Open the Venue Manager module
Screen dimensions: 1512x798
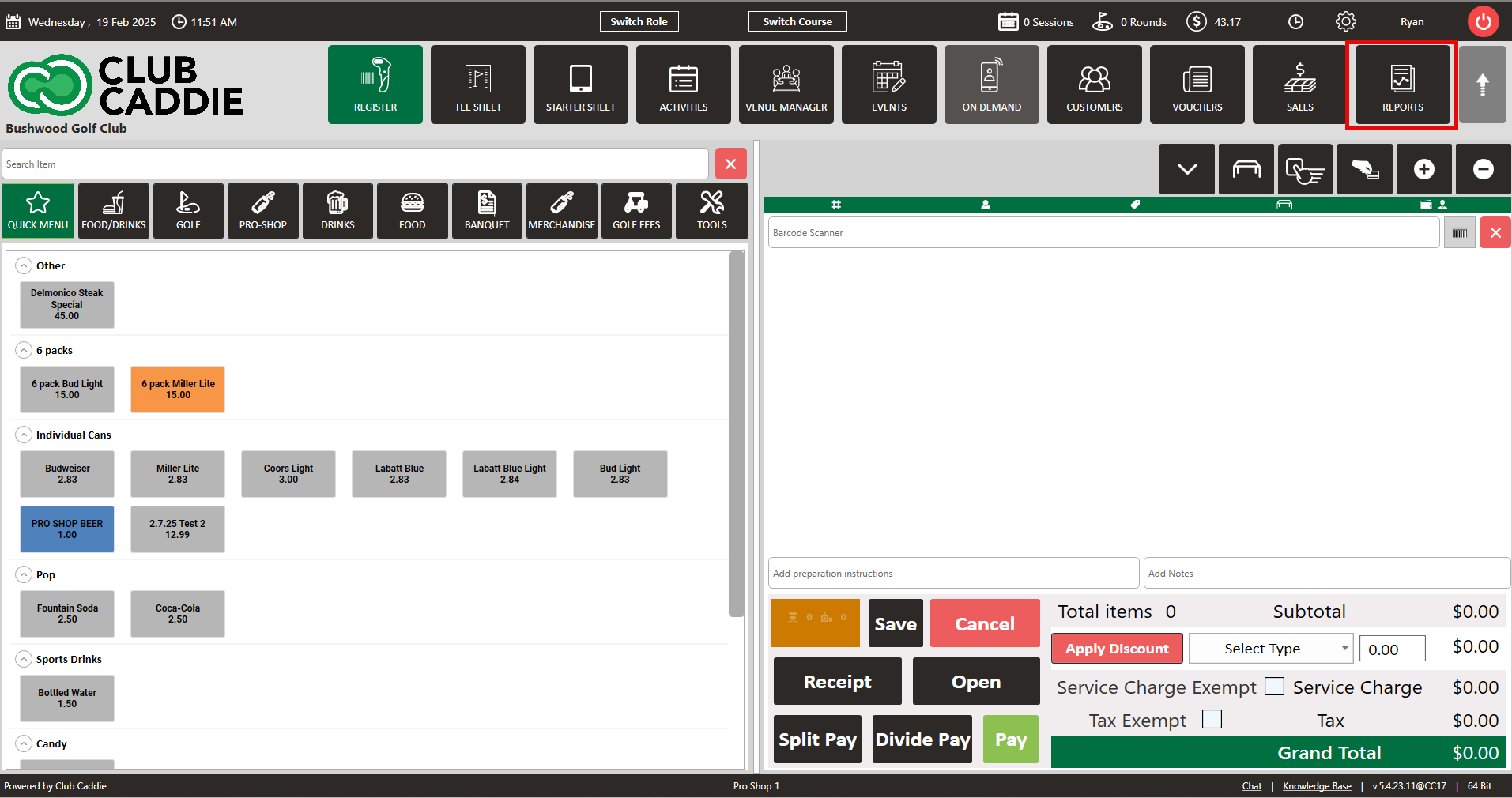click(786, 85)
